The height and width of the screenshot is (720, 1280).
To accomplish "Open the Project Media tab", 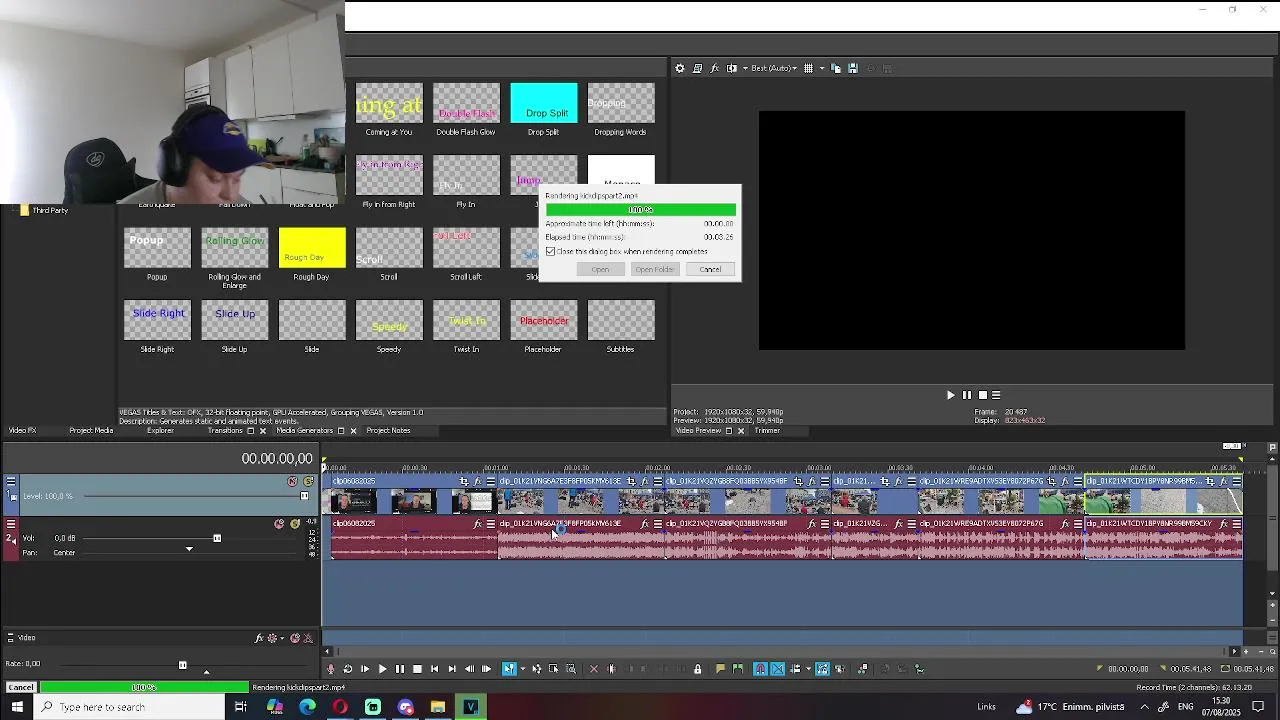I will pos(91,431).
